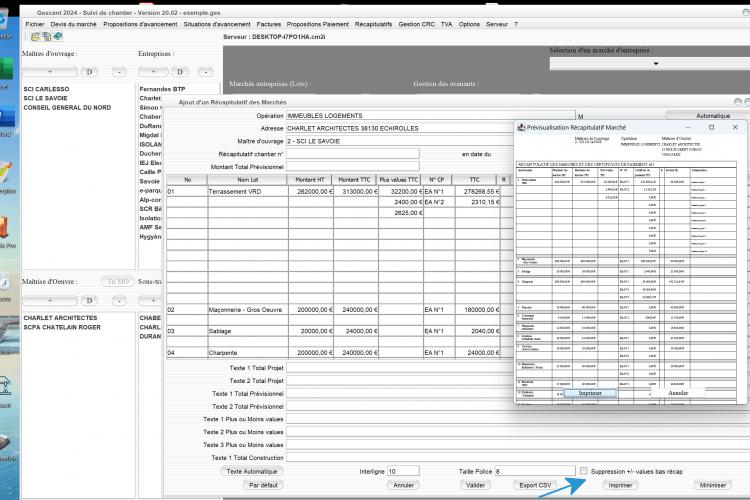Select SCI CARLESSO in Maîtres d'ouvrage list
Screen dimensions: 750x500
[x=46, y=89]
